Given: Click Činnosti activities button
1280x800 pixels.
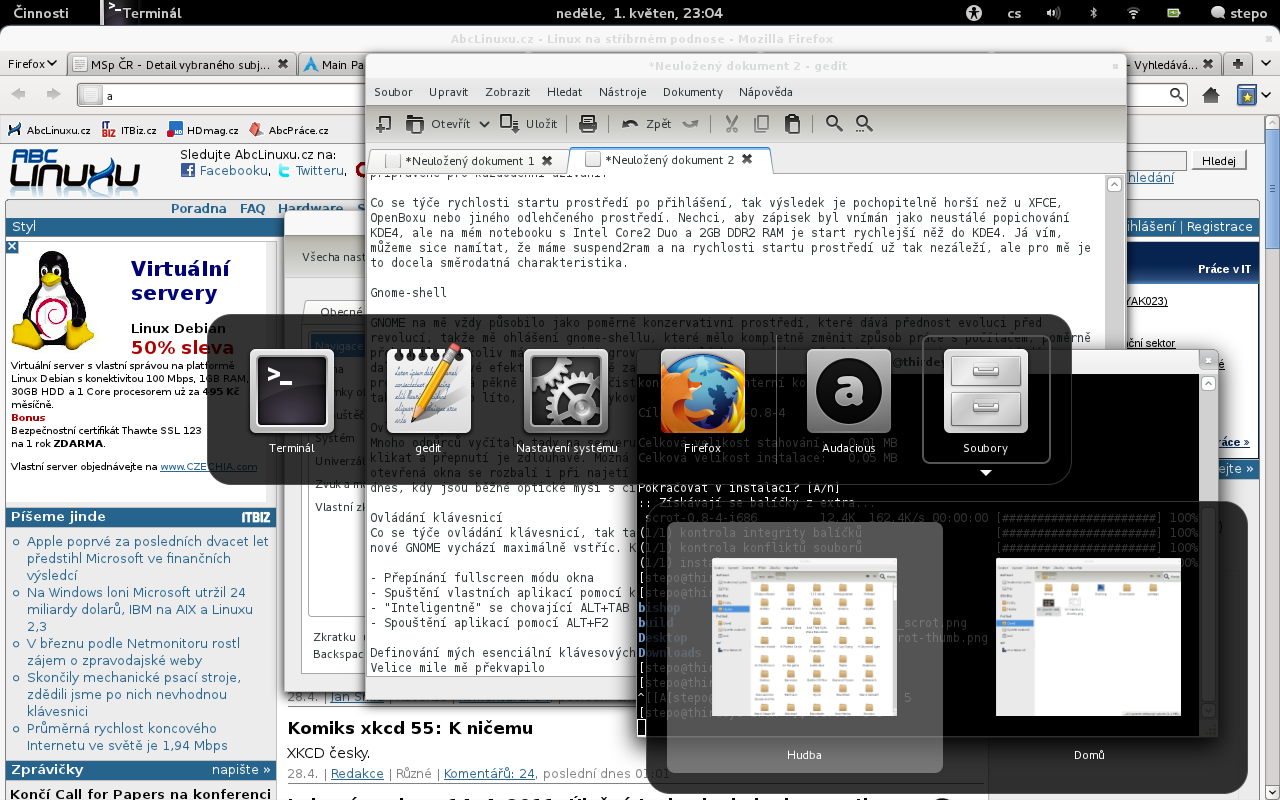Looking at the screenshot, I should (x=41, y=13).
